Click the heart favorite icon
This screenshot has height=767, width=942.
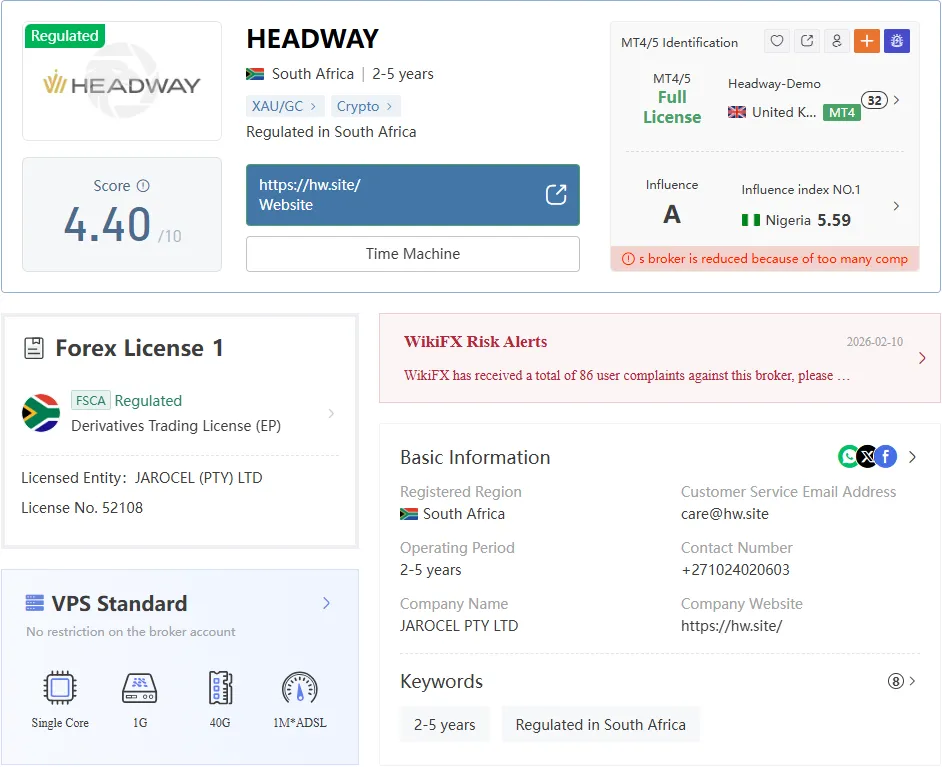[777, 41]
